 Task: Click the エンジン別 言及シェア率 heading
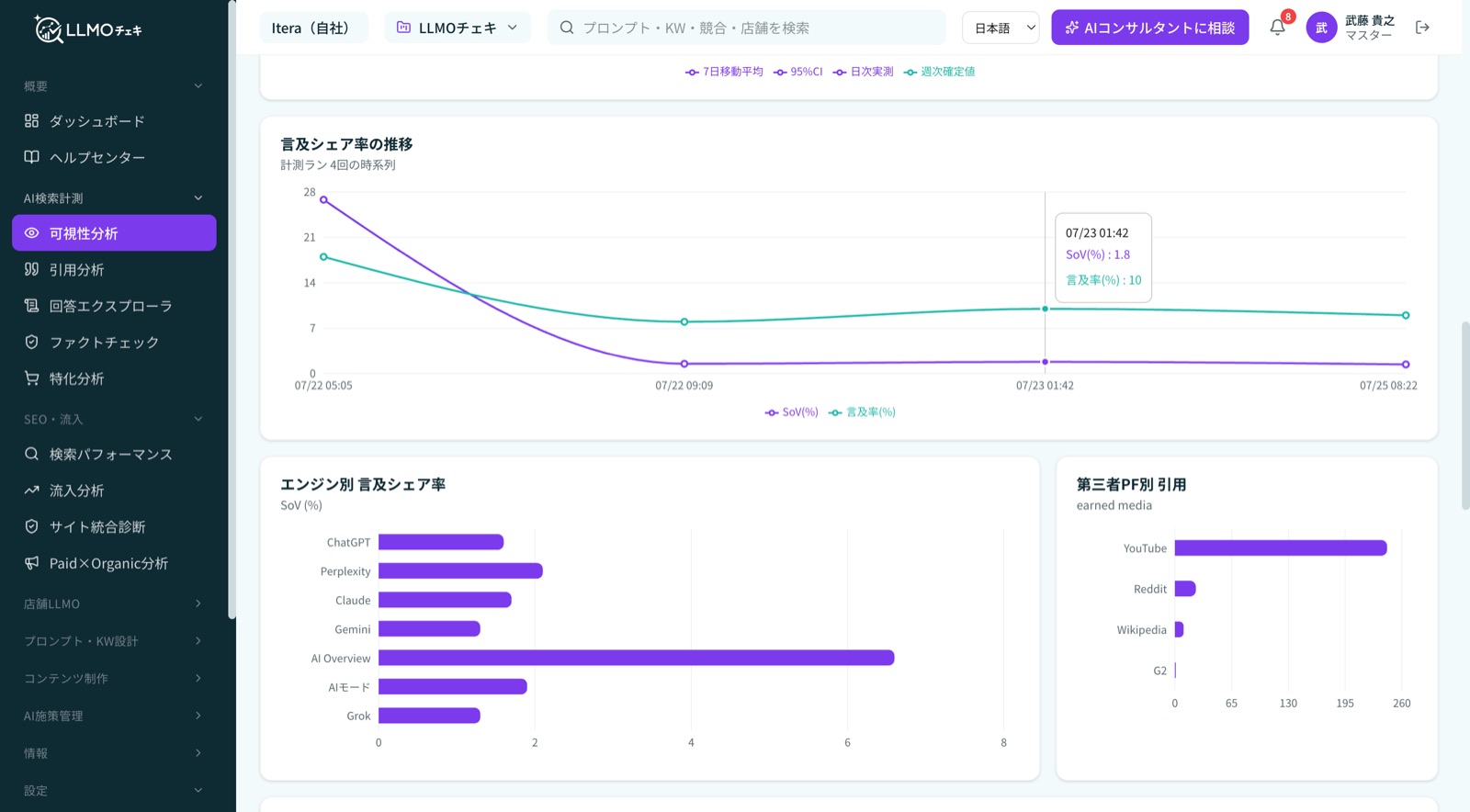pos(363,484)
